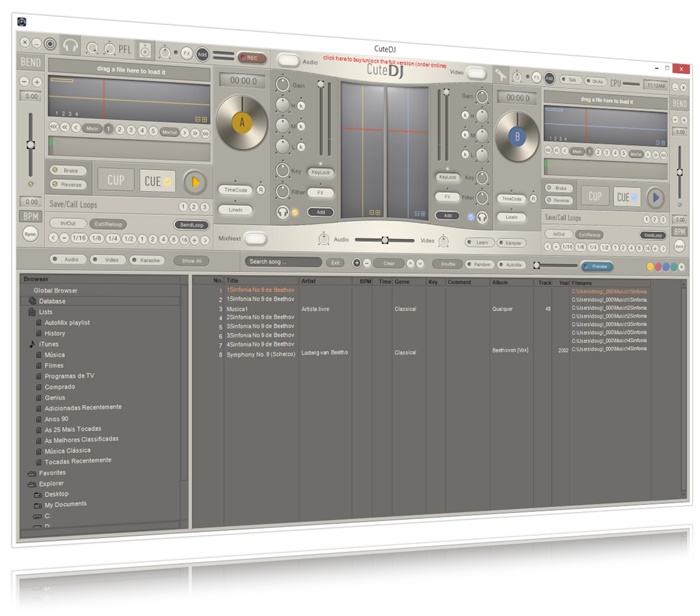Click the blue Preview button
Image resolution: width=700 pixels, height=616 pixels.
click(x=597, y=266)
